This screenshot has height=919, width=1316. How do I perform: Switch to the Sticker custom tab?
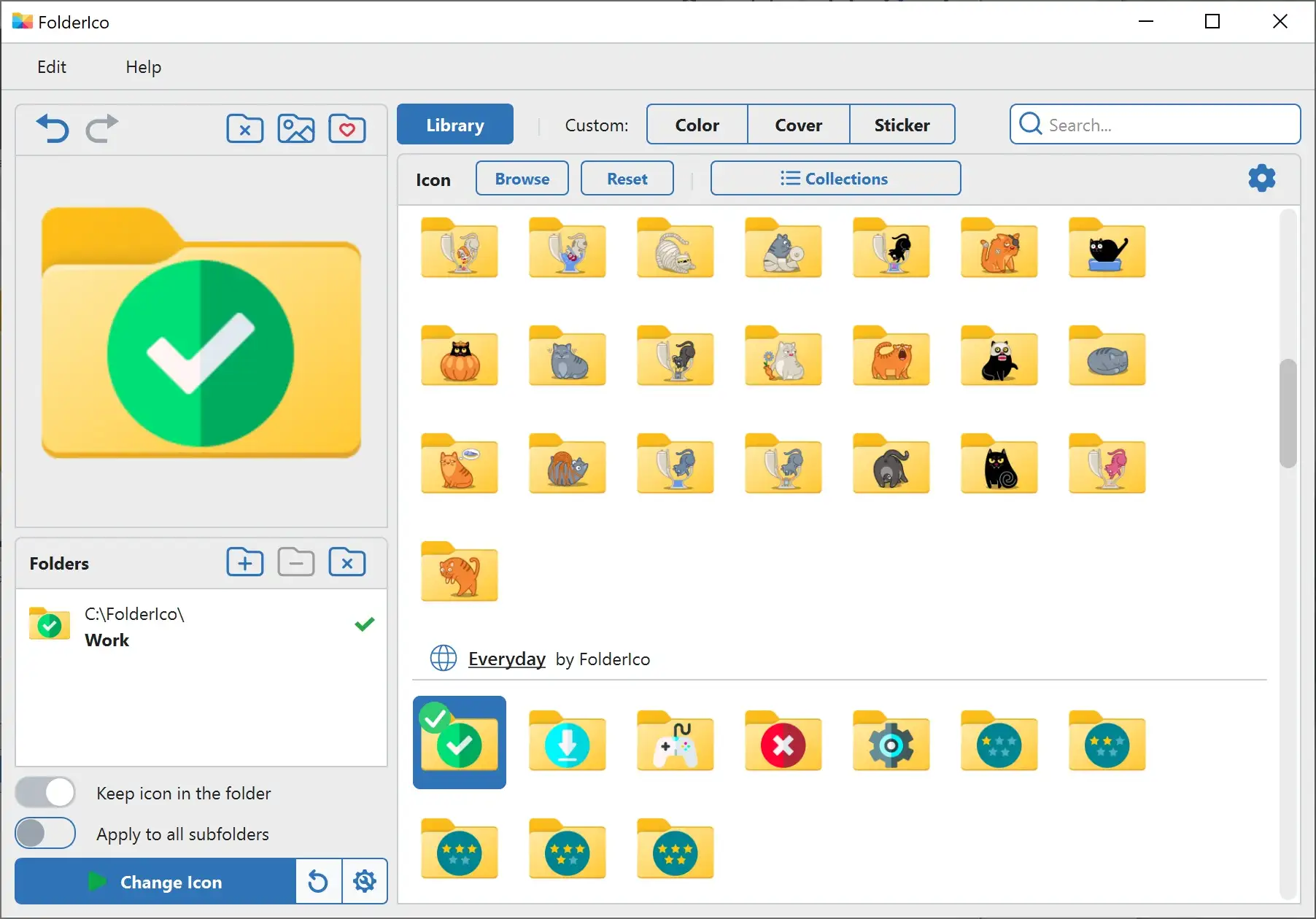point(902,125)
